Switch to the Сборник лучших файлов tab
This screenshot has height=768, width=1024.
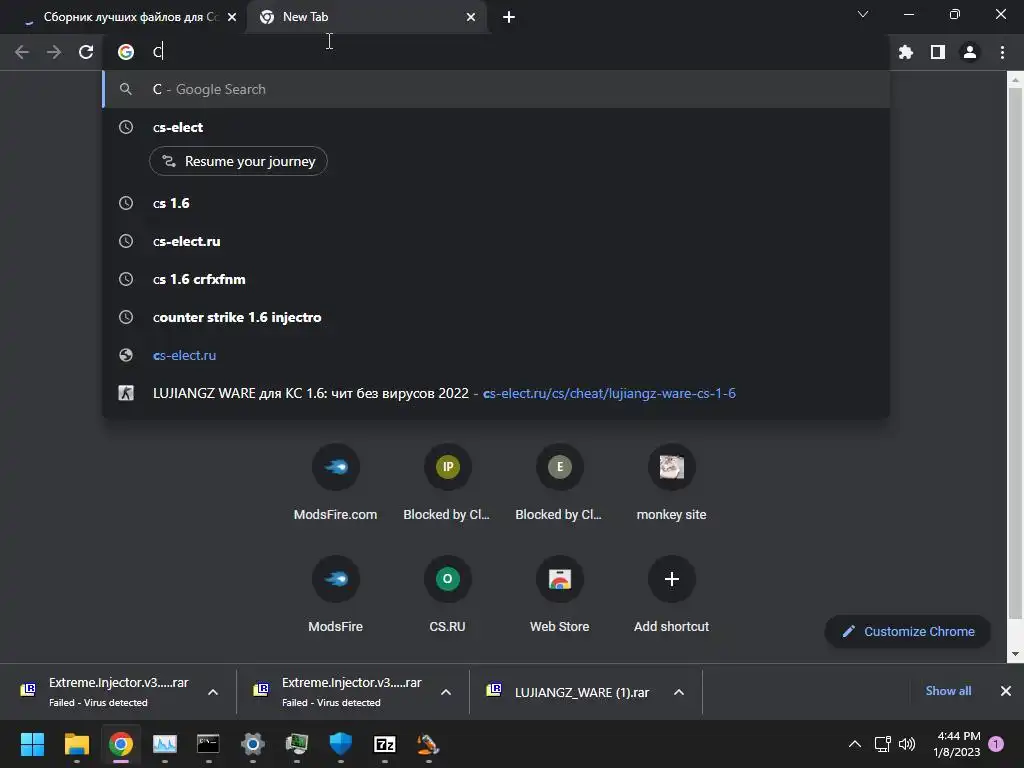[x=123, y=17]
